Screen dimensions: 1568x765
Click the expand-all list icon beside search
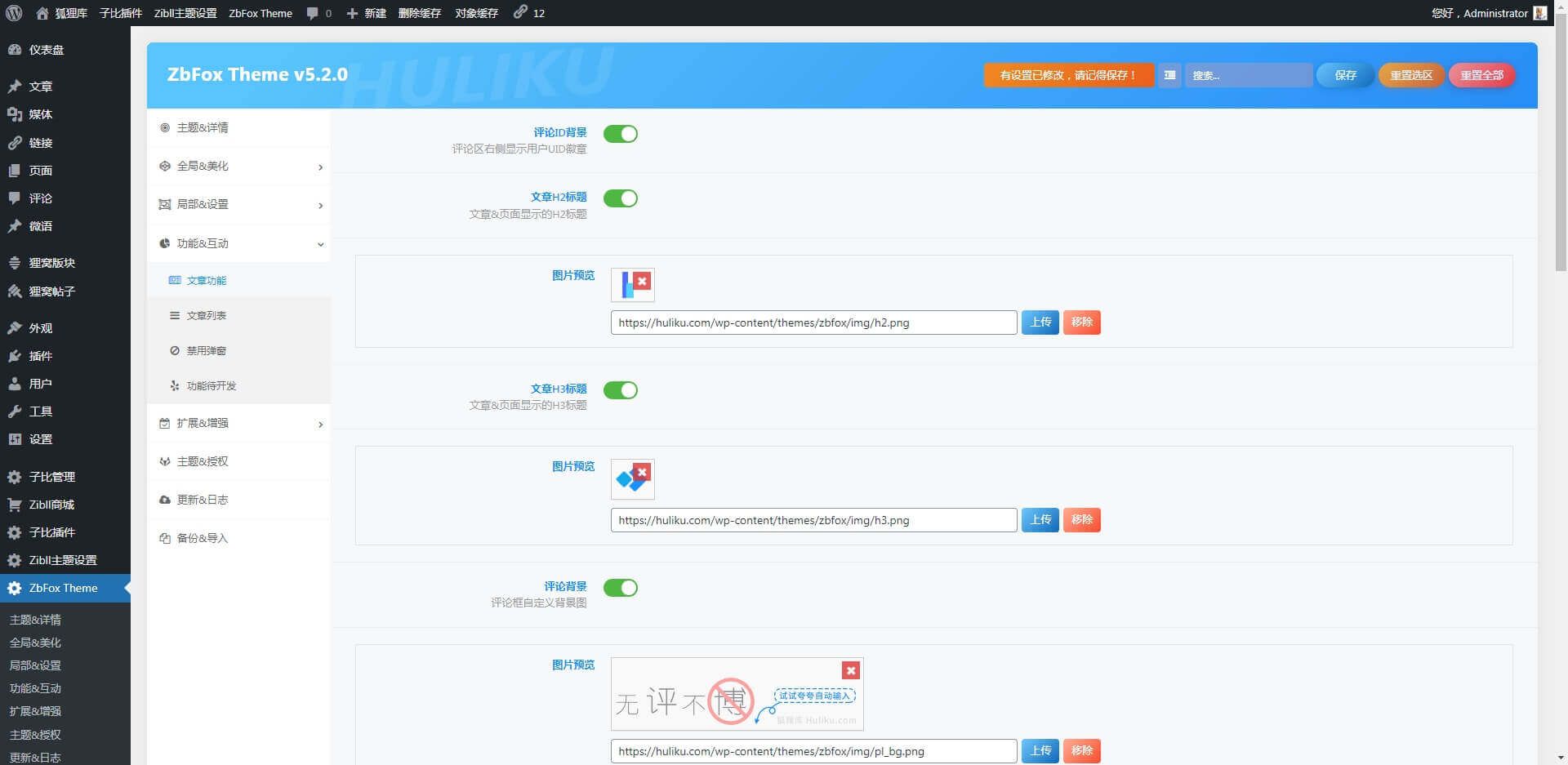pyautogui.click(x=1169, y=75)
